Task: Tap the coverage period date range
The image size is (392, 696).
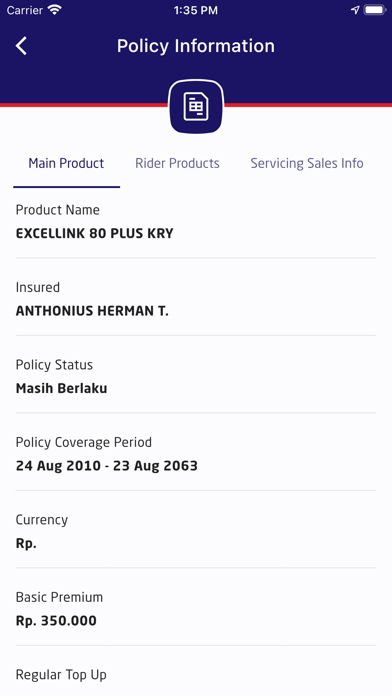Action: [x=107, y=466]
